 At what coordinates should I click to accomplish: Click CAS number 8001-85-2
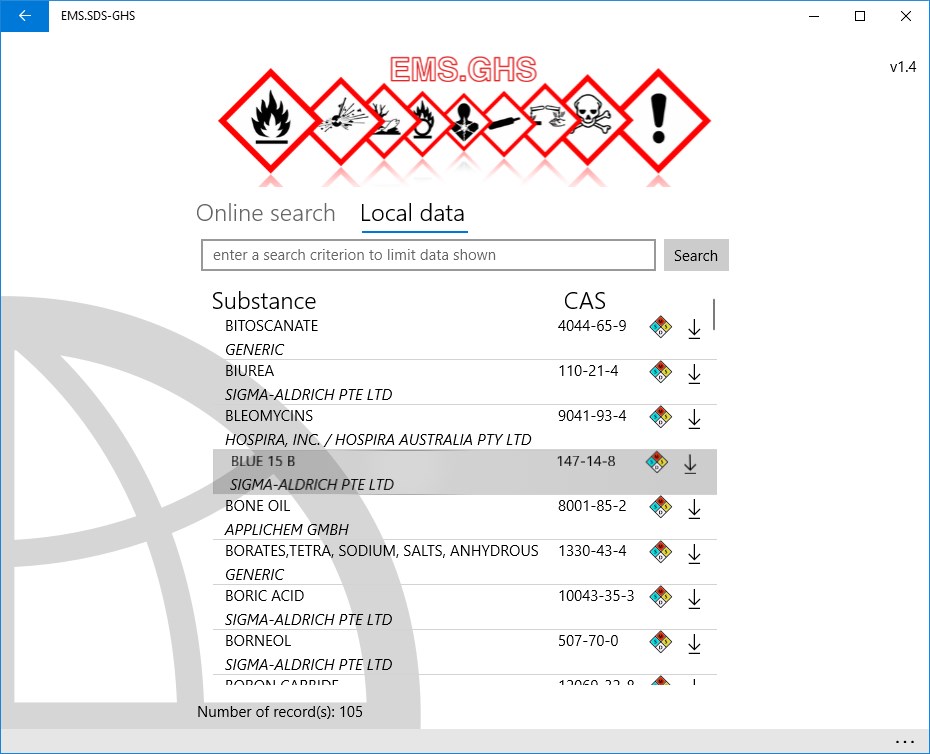[x=592, y=506]
